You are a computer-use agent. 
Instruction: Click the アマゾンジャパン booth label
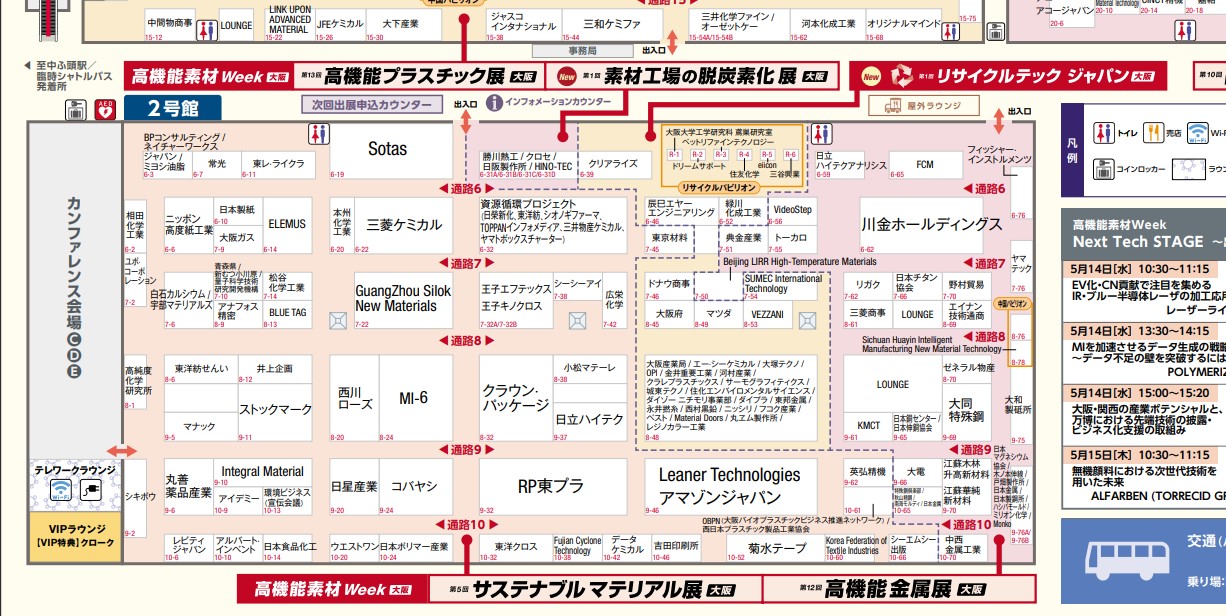point(720,498)
